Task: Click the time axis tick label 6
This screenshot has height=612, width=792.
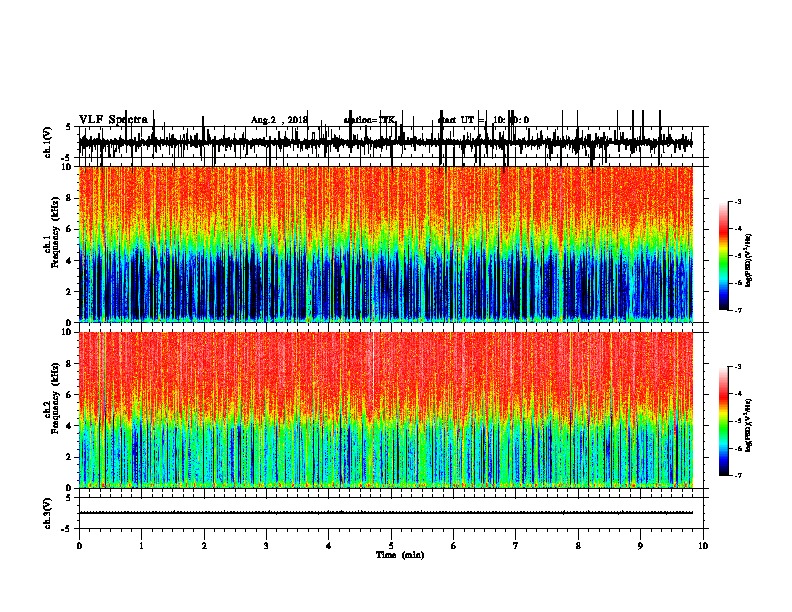Action: [x=454, y=546]
